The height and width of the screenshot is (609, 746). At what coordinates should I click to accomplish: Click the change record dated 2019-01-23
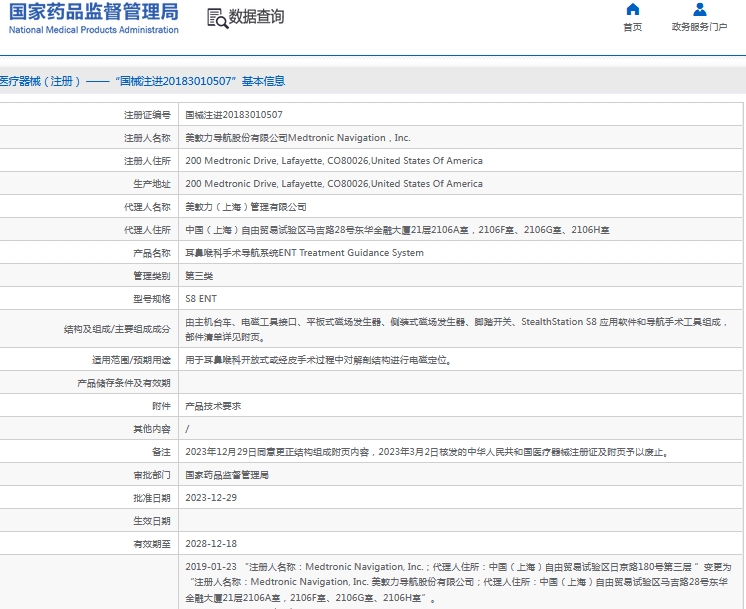coord(458,582)
